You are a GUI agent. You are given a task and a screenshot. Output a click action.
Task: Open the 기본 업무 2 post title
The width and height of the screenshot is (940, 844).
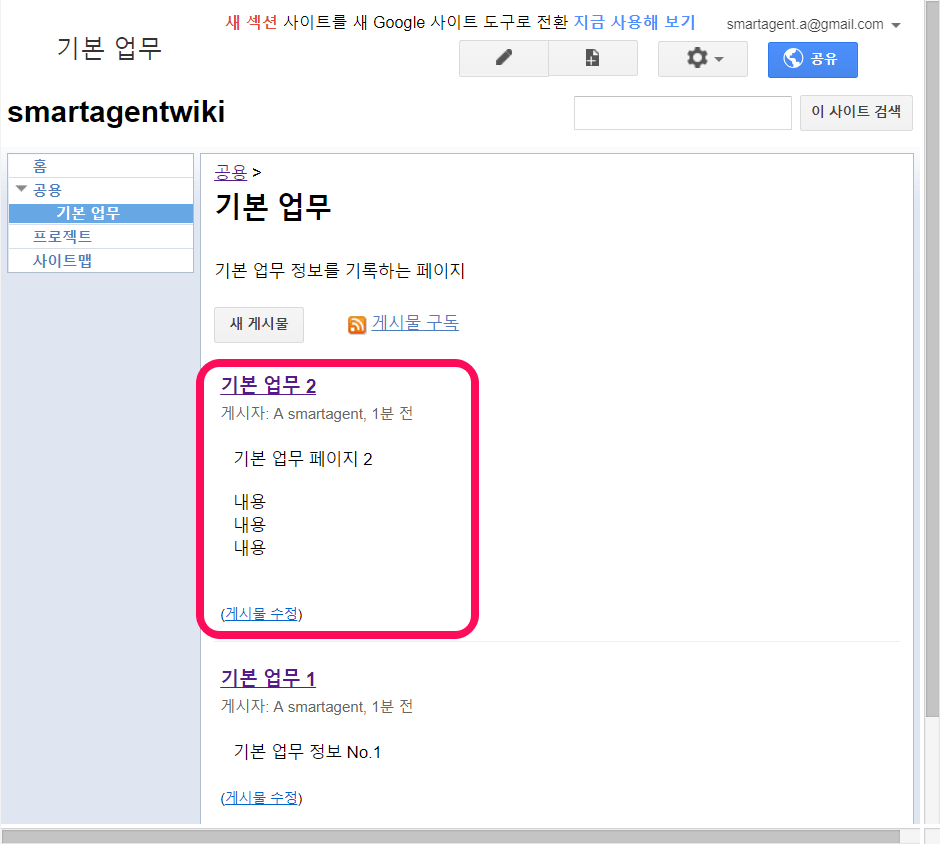268,386
